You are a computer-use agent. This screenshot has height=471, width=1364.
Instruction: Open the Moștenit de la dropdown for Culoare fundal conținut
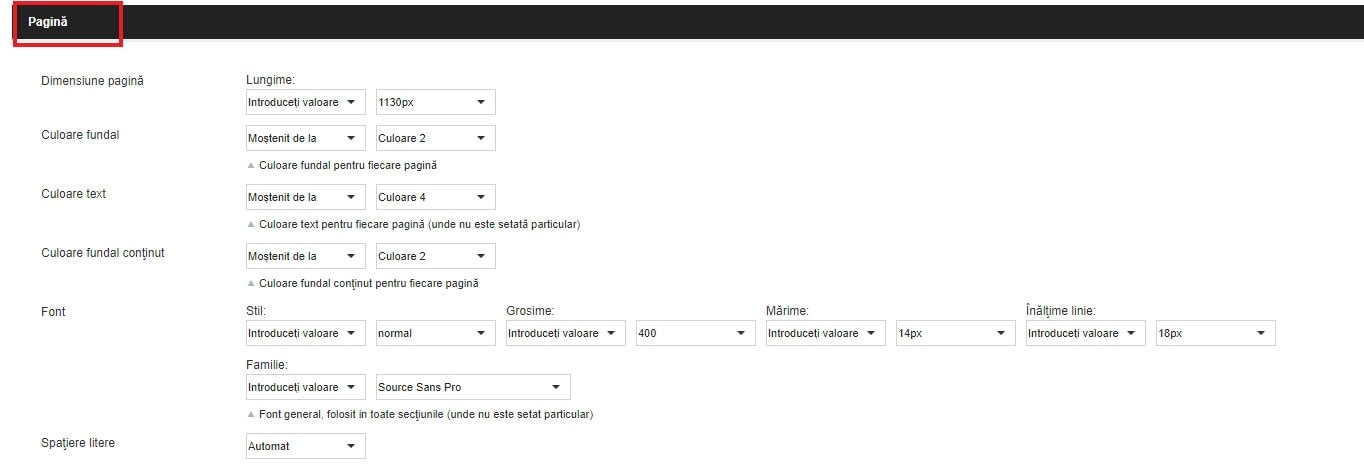(306, 256)
